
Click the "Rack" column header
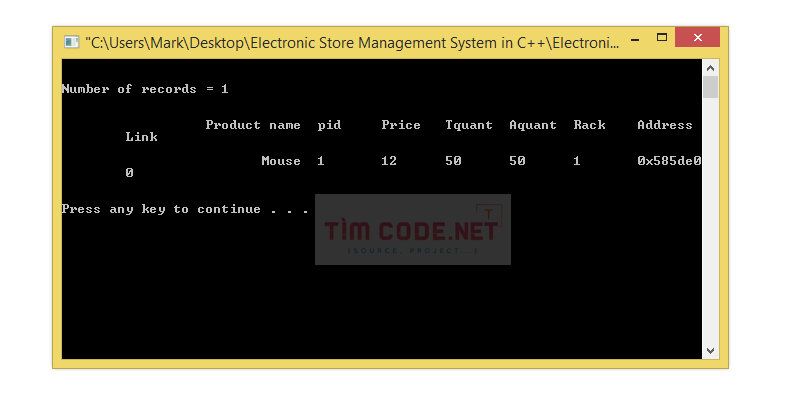[x=589, y=125]
